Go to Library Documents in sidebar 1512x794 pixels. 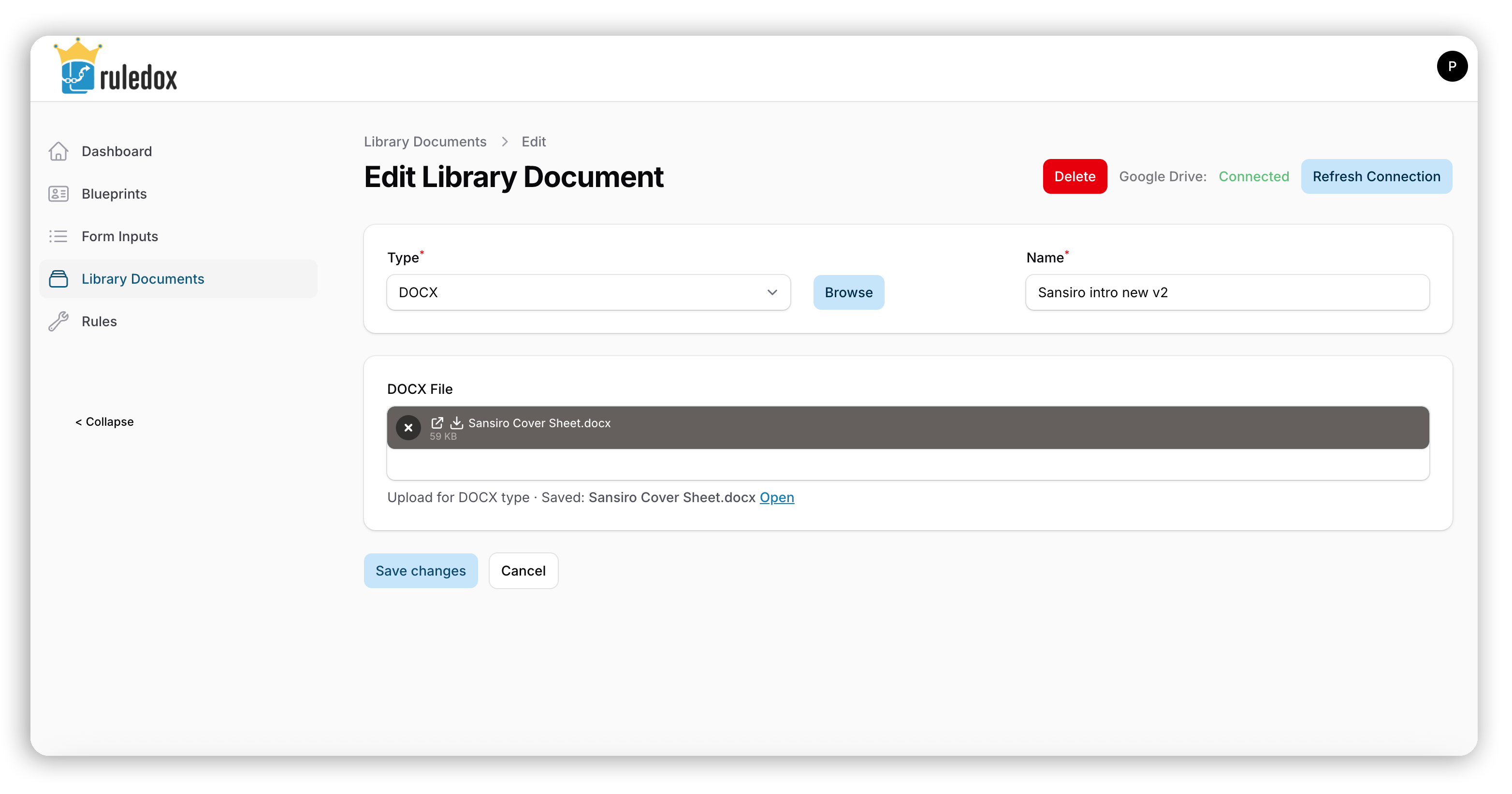point(143,279)
